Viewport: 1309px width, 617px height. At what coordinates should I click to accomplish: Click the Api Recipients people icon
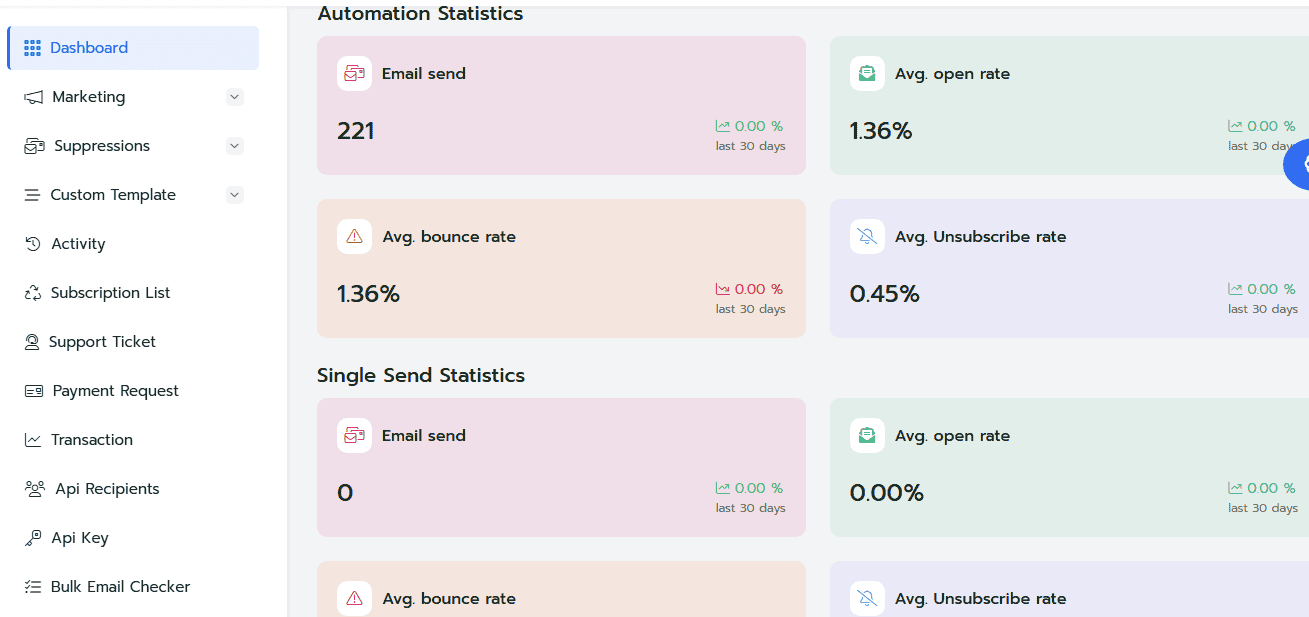pos(35,489)
